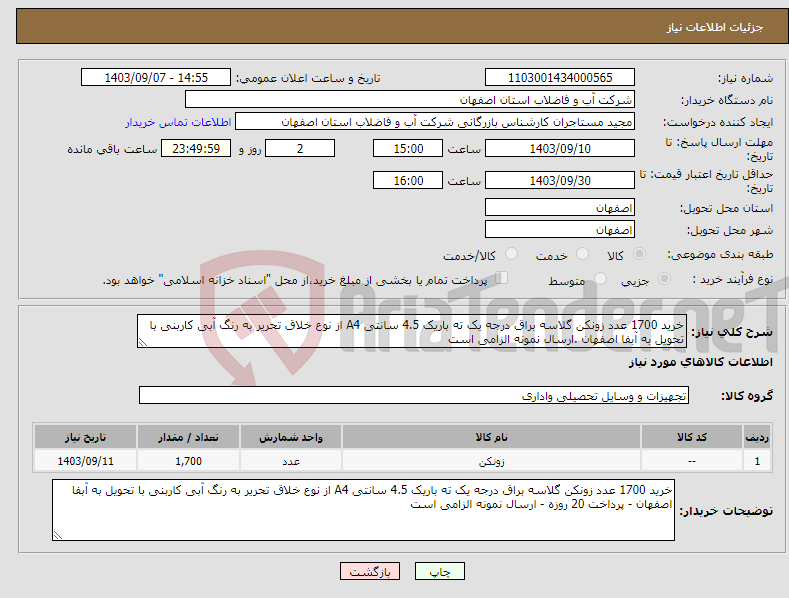Click the چاپ print button
789x598 pixels.
coord(440,571)
